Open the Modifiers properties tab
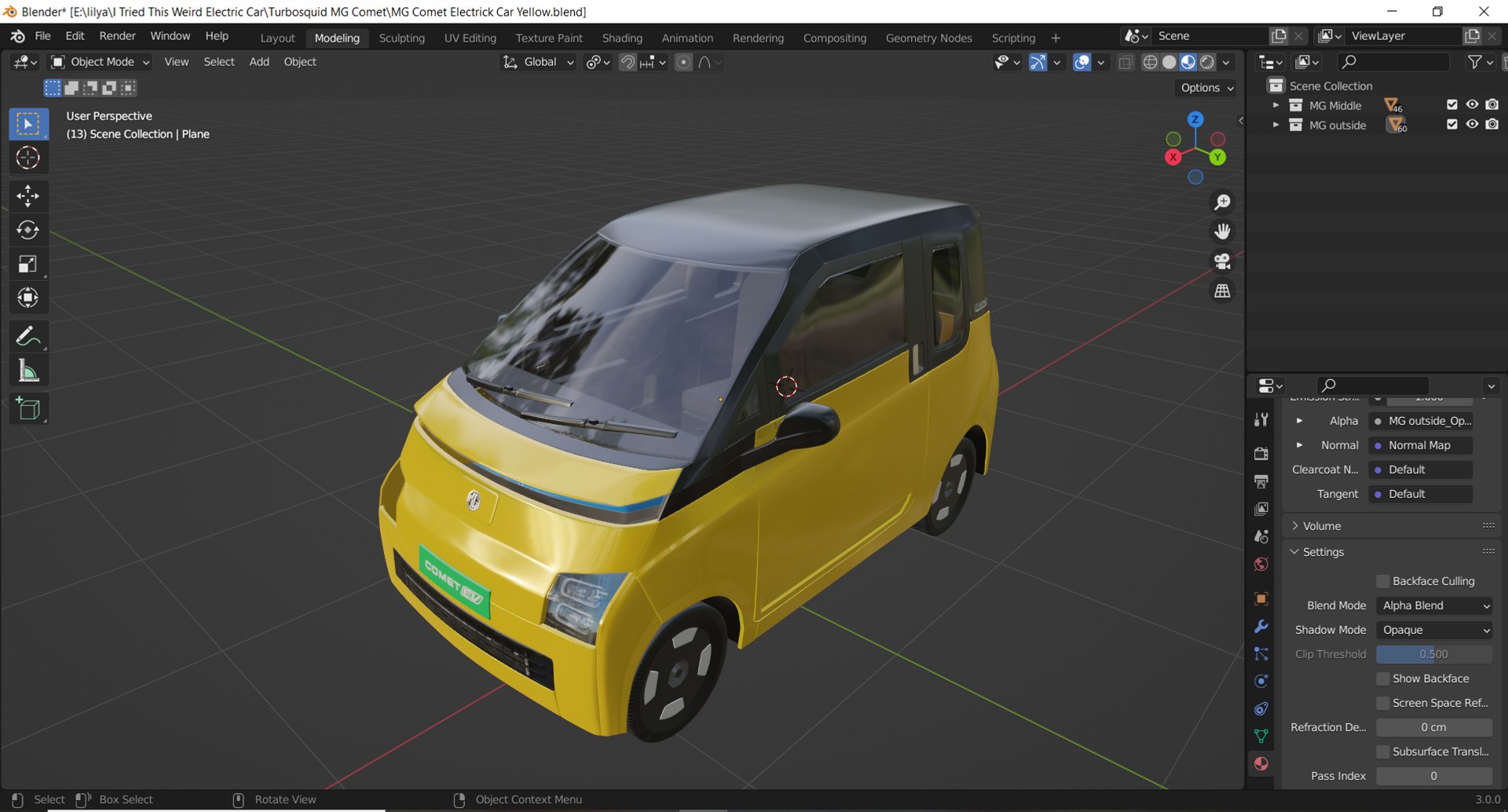Screen dimensions: 1508x812 pyautogui.click(x=1261, y=627)
